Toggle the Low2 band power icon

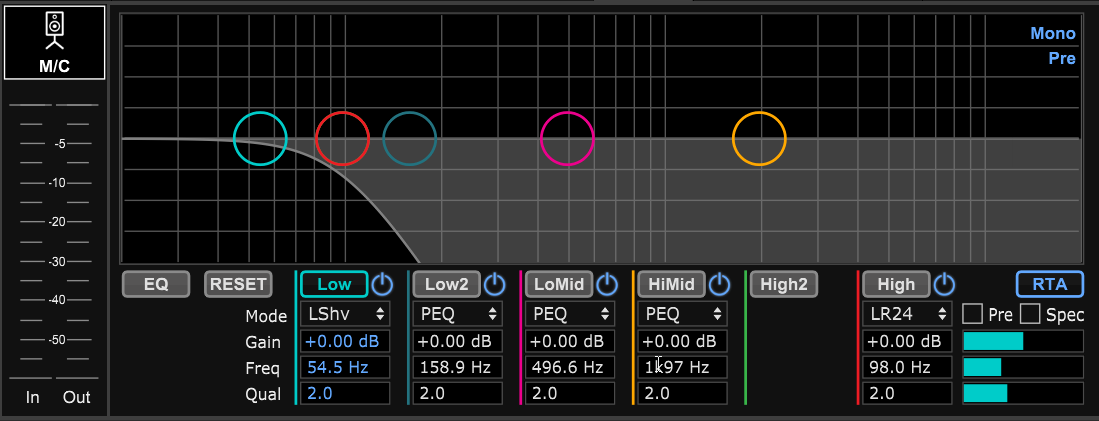495,284
